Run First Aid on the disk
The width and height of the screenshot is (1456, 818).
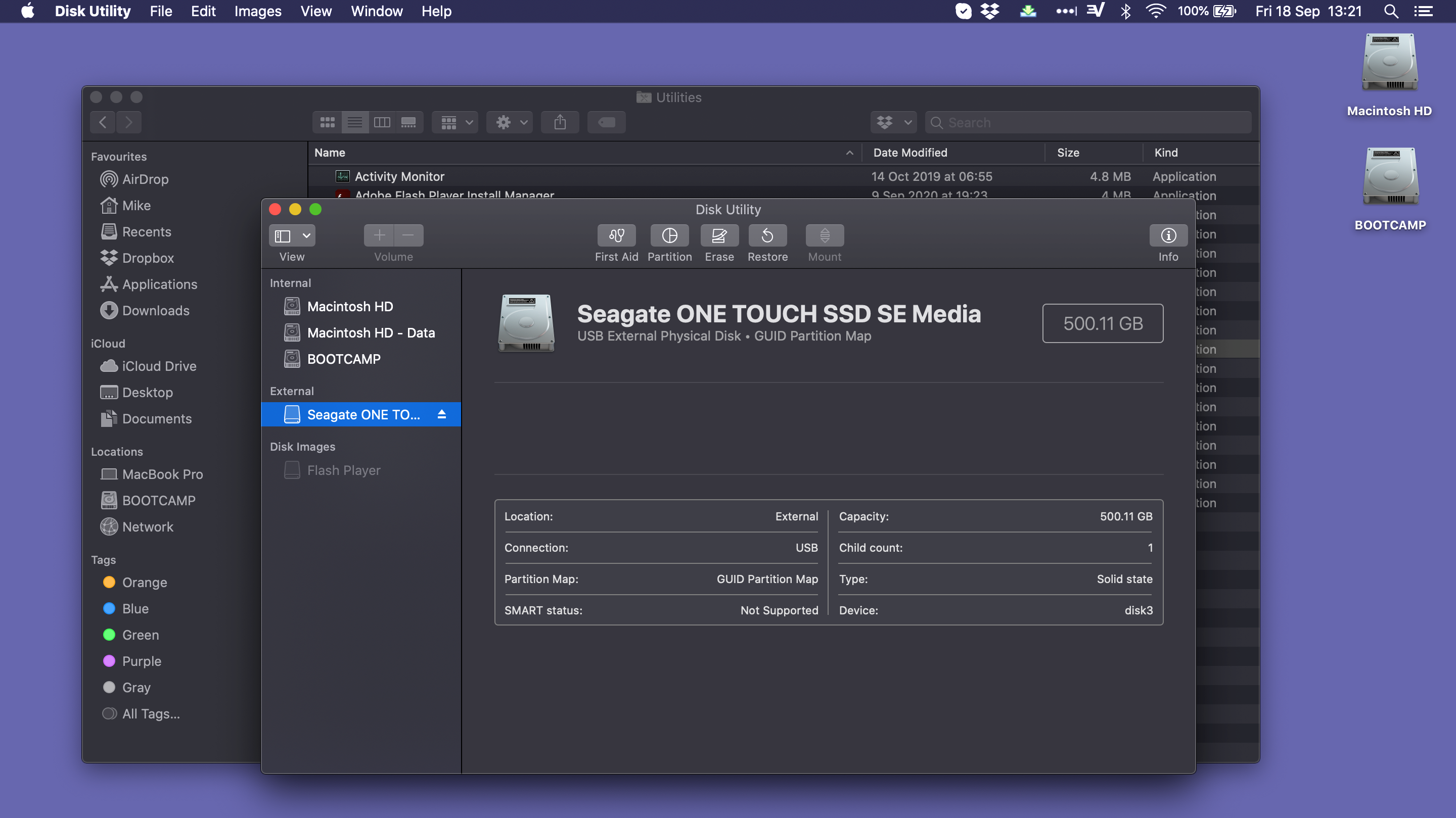click(616, 235)
